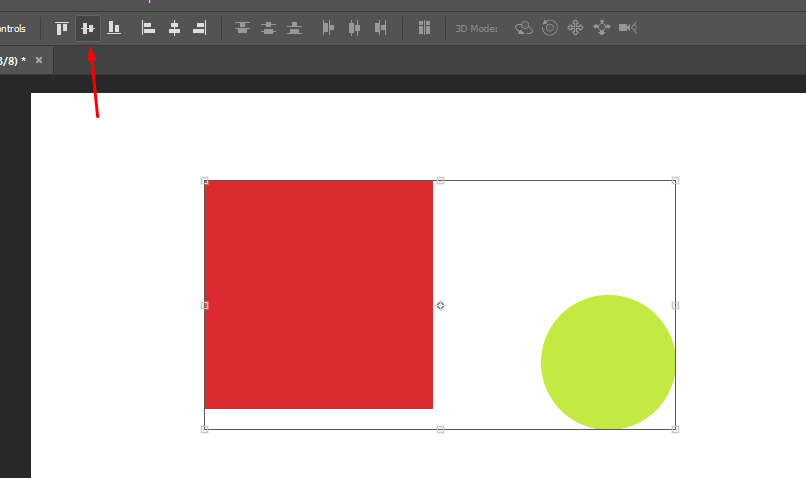Image resolution: width=806 pixels, height=478 pixels.
Task: Click bottom-left transform handle
Action: [205, 429]
